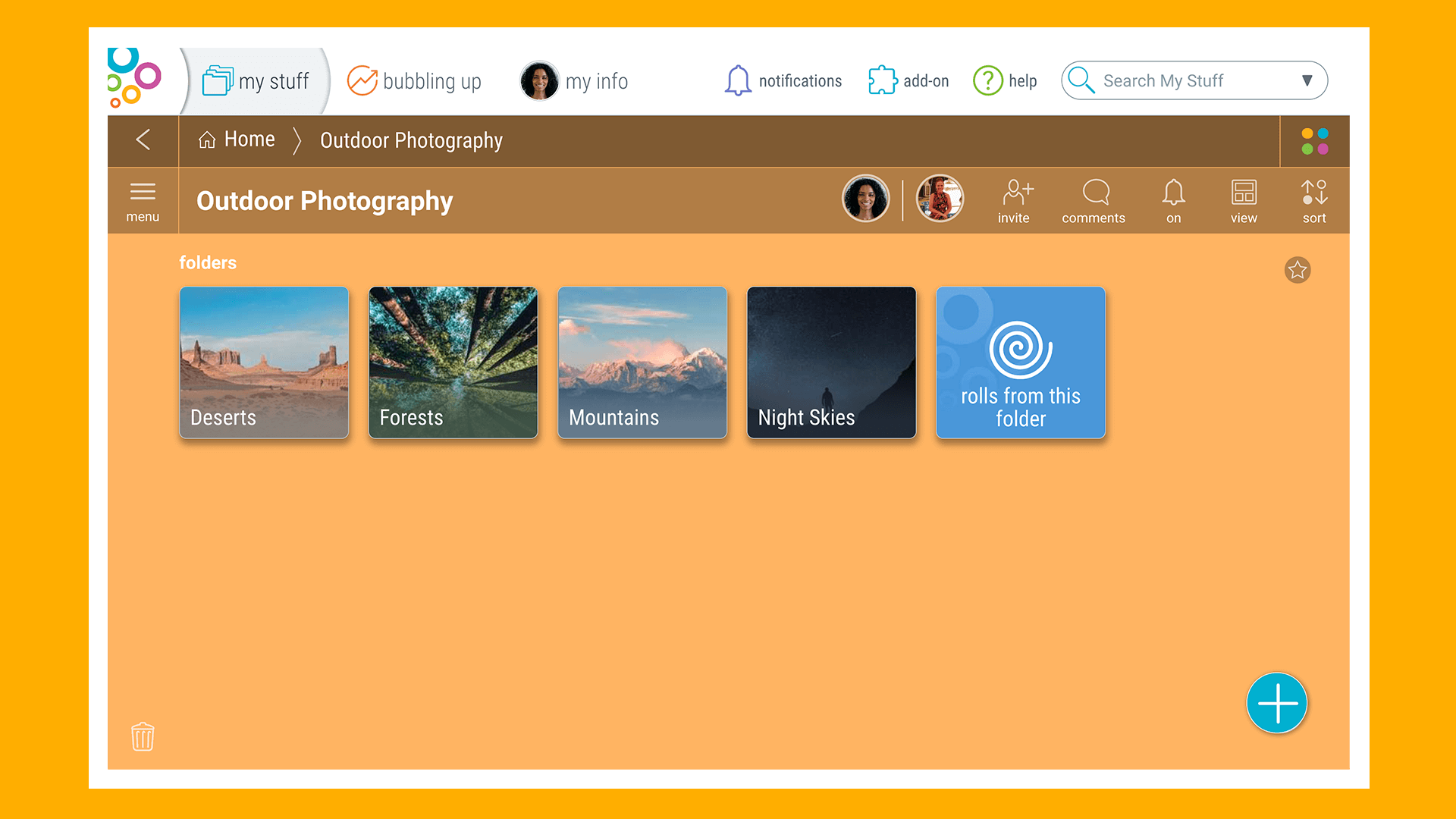Image resolution: width=1456 pixels, height=819 pixels.
Task: Open the my stuff tab
Action: [x=256, y=81]
